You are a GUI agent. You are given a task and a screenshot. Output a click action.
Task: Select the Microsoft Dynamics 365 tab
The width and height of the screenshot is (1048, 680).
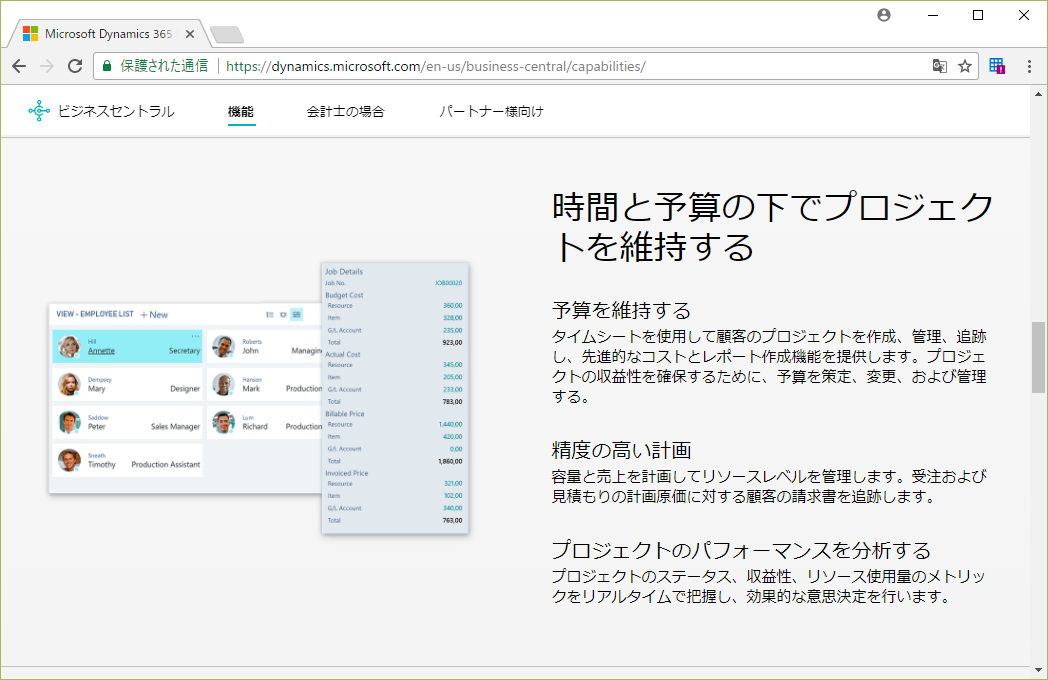pos(107,34)
